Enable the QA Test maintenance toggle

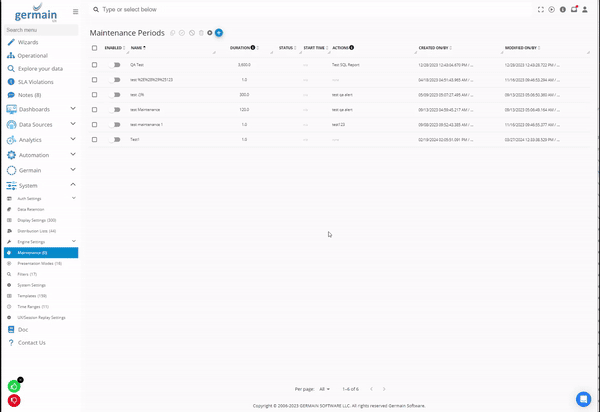pyautogui.click(x=116, y=64)
